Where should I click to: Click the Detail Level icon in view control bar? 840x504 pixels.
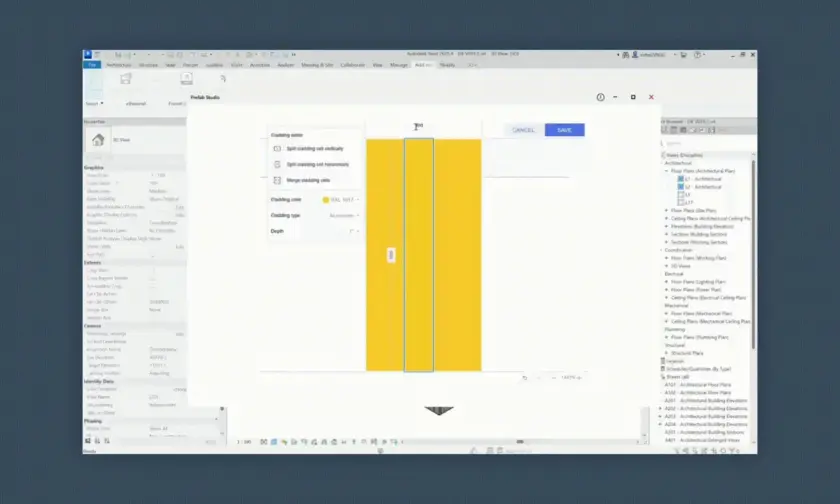264,442
